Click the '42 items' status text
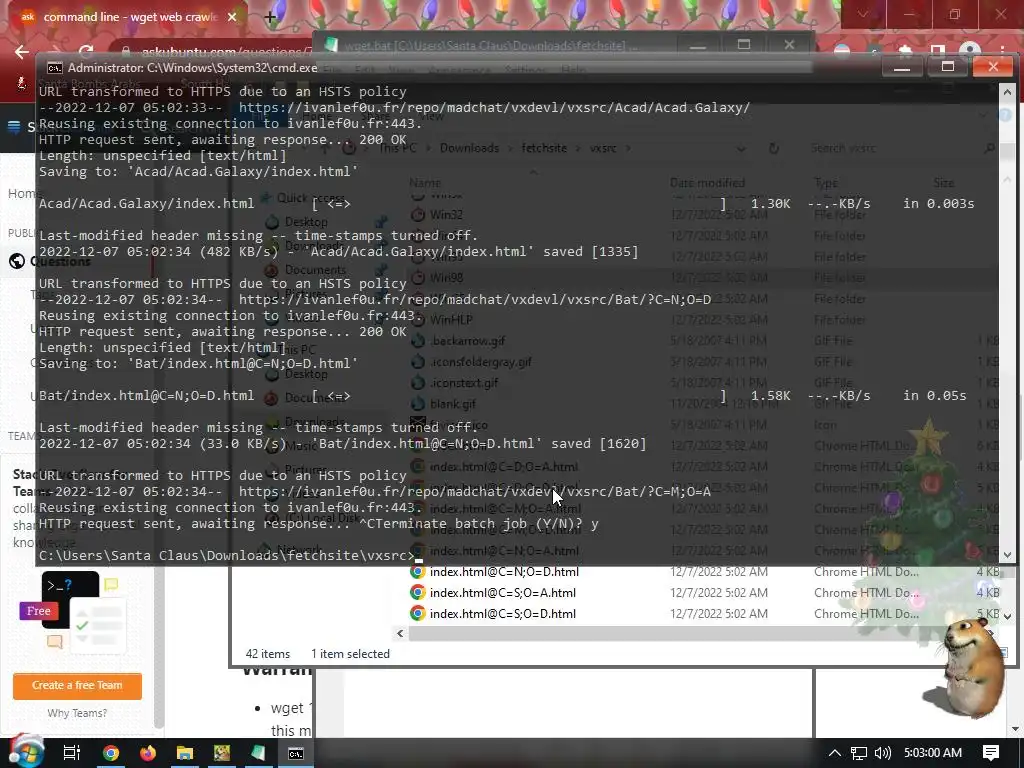 click(268, 654)
